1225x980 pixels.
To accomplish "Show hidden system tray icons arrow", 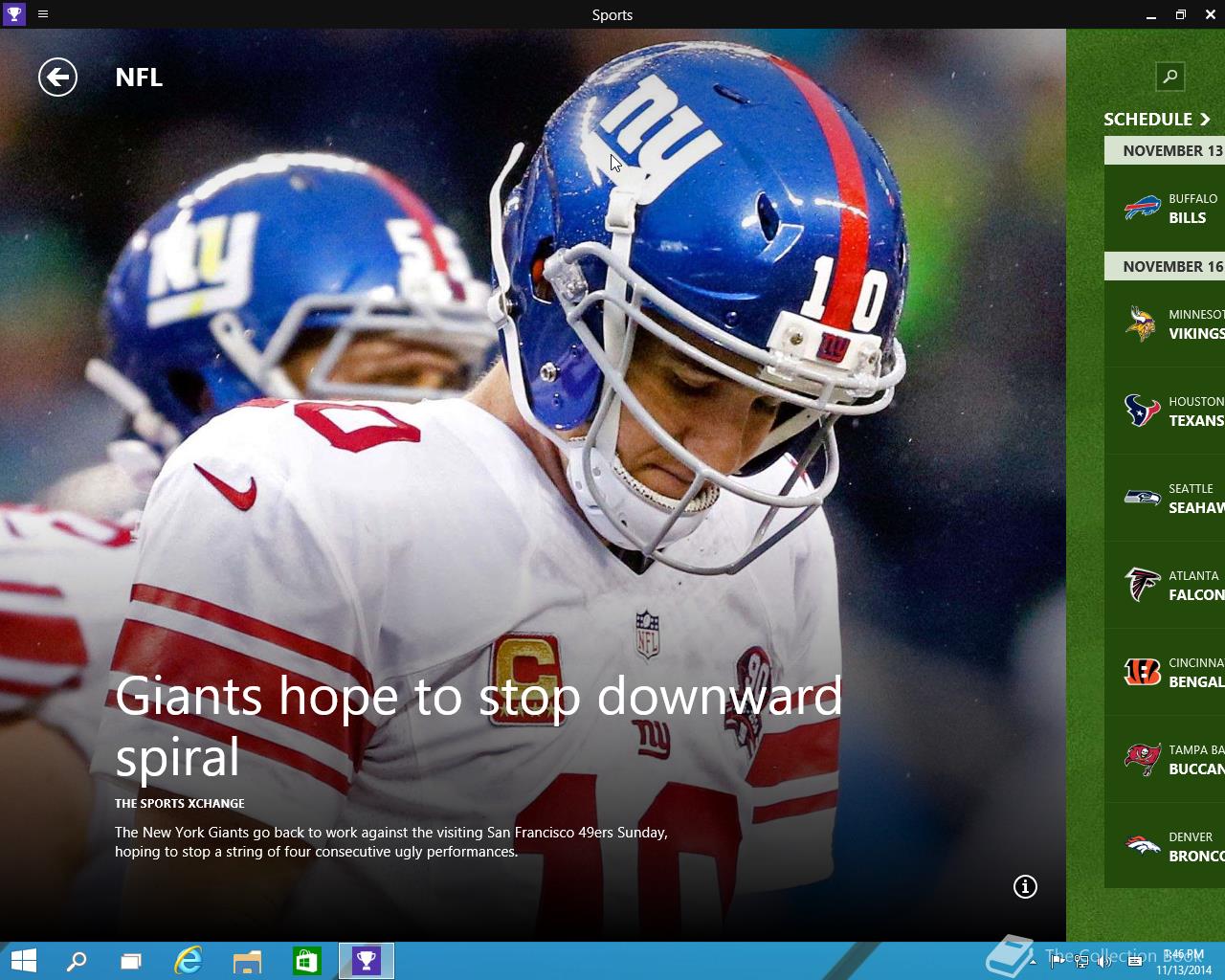I will pyautogui.click(x=1033, y=961).
